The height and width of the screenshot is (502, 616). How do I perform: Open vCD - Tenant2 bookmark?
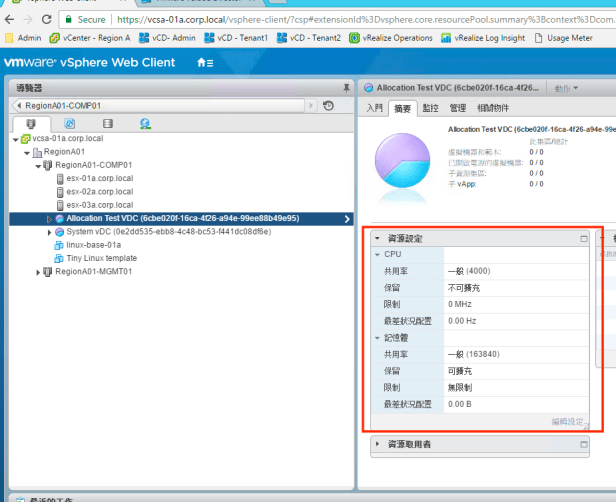(x=308, y=38)
